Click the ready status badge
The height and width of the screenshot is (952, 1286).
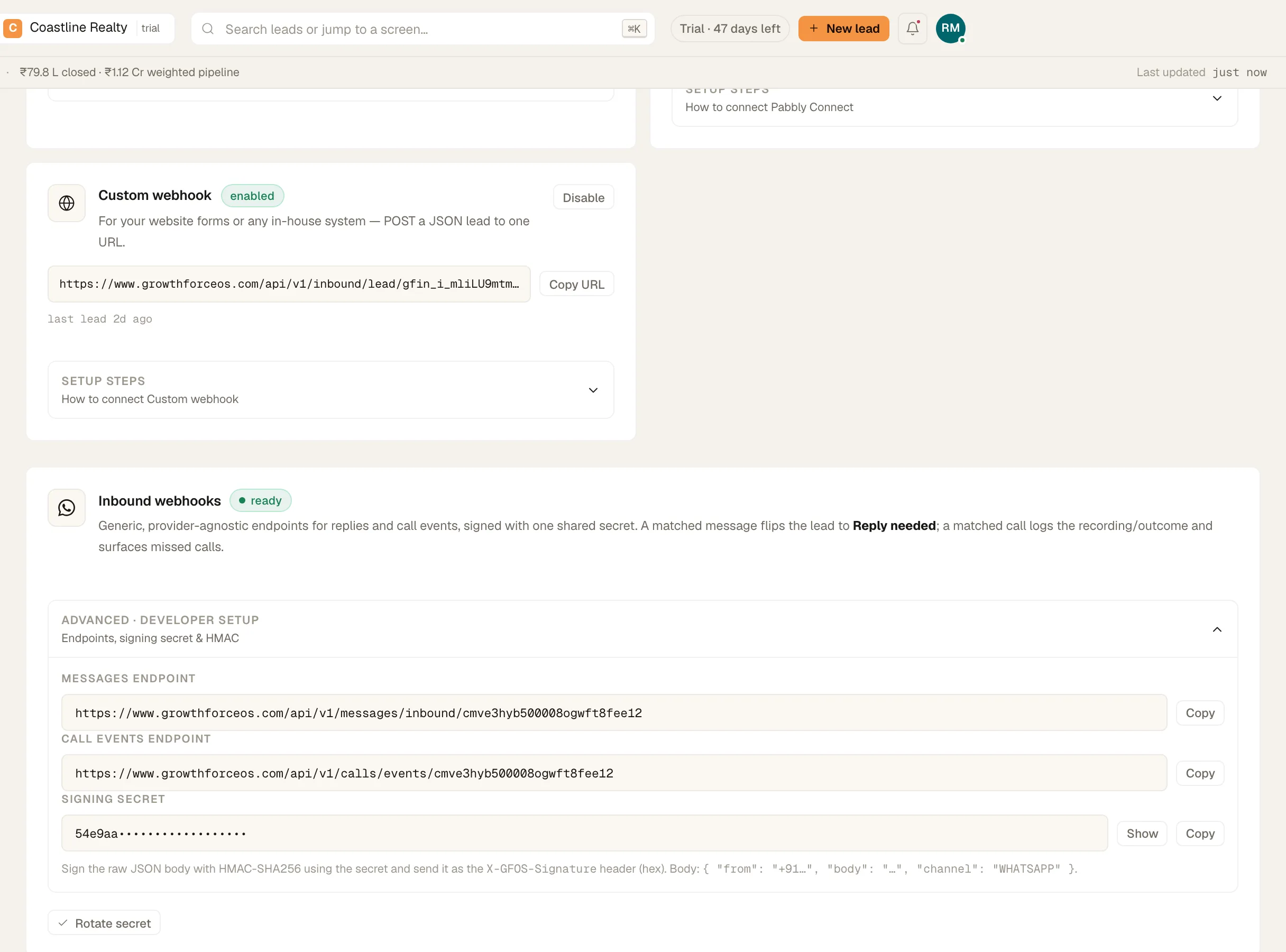click(x=260, y=501)
